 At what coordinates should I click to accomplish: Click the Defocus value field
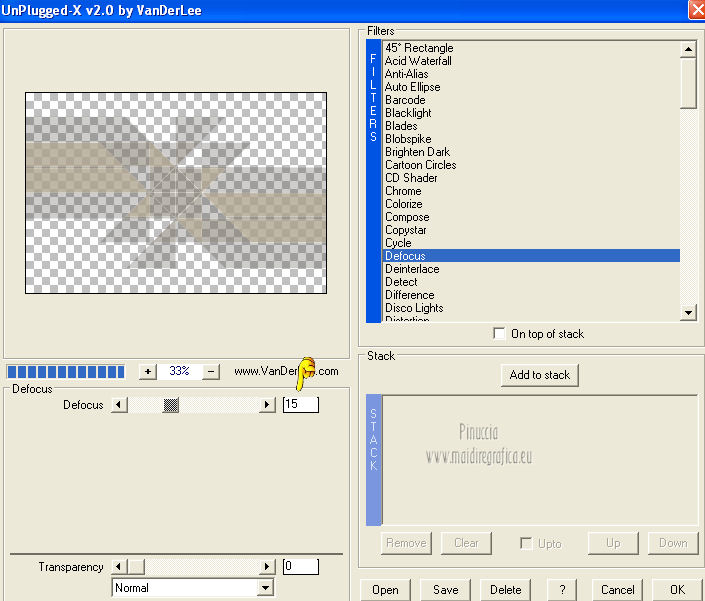(301, 404)
